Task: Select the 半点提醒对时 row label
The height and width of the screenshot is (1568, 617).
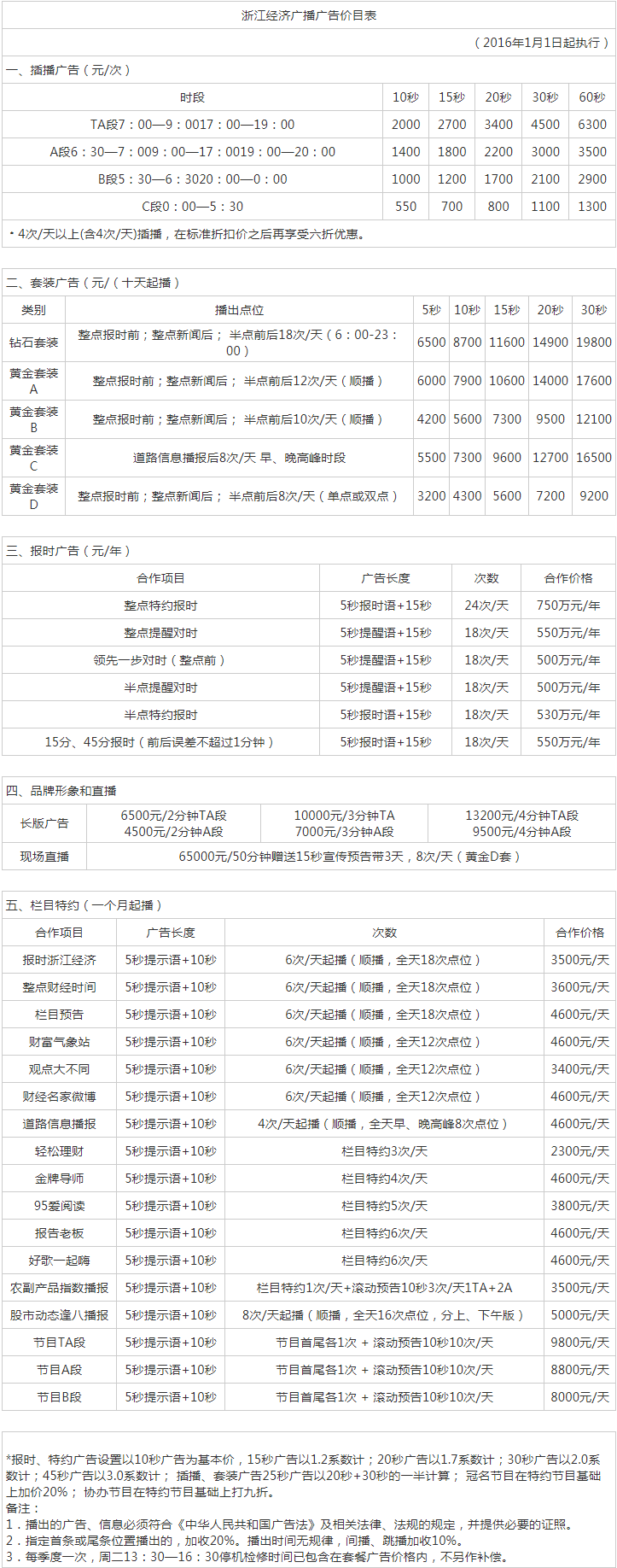Action: (160, 687)
